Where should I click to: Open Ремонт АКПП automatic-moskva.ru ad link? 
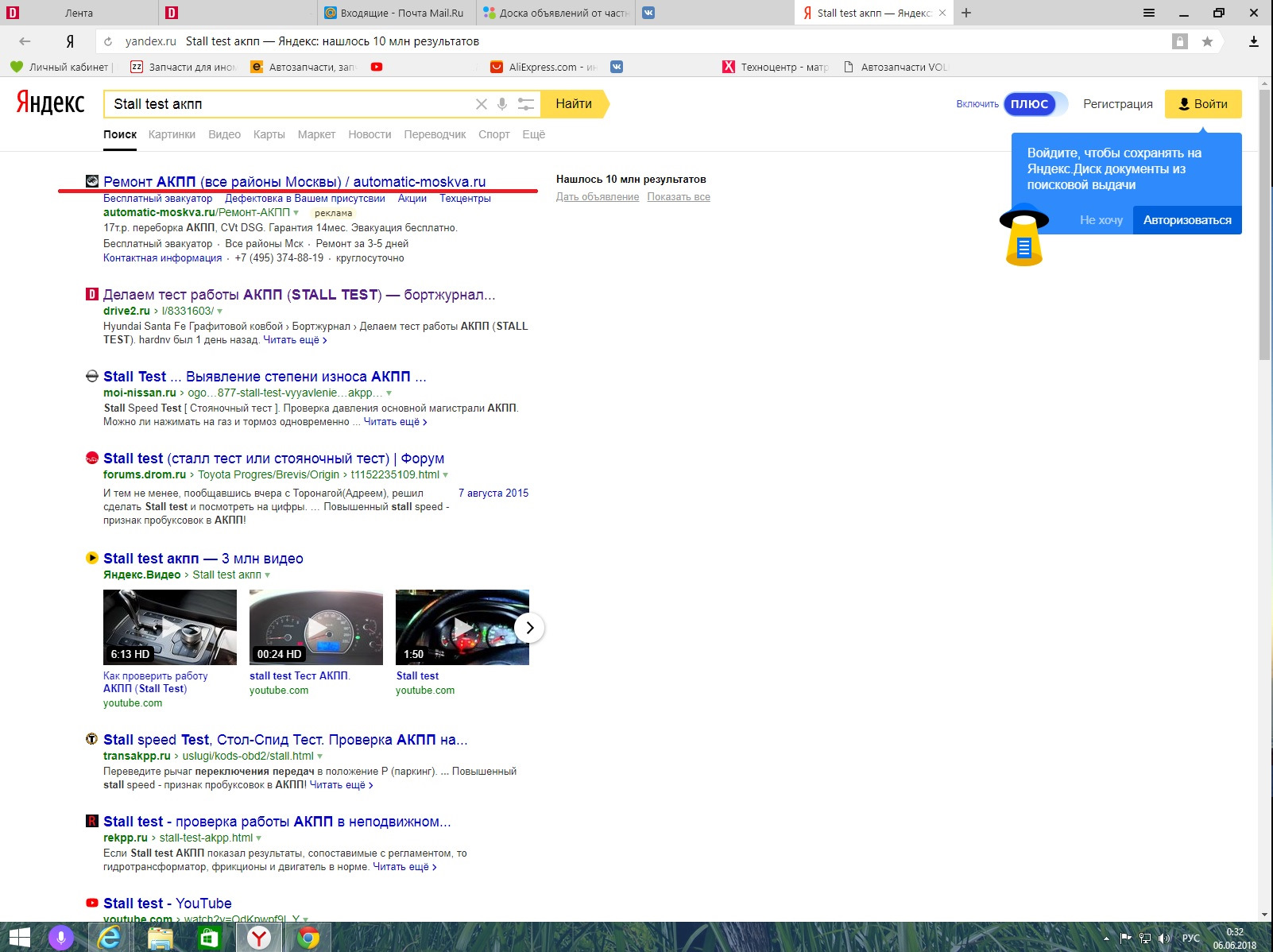point(294,182)
